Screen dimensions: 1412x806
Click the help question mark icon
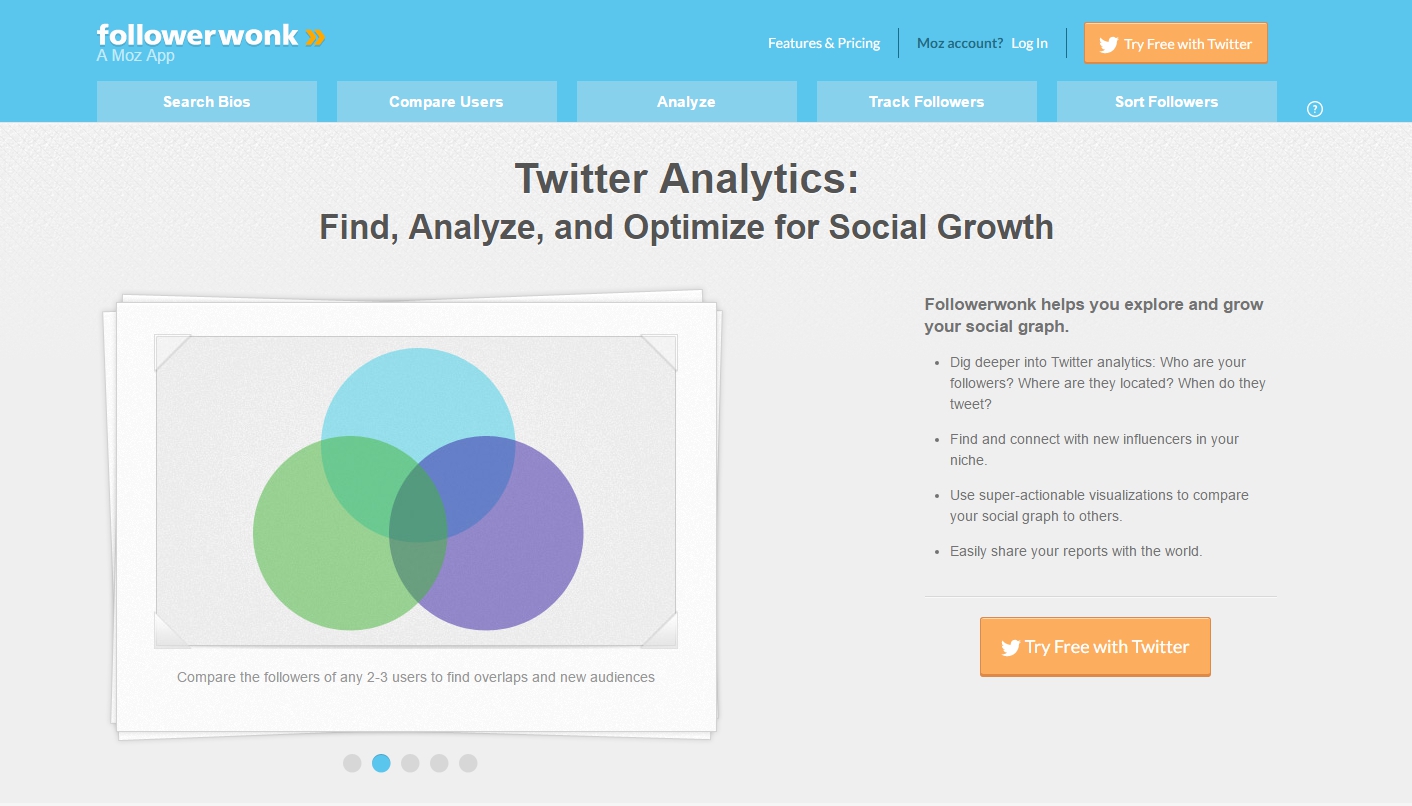1315,109
